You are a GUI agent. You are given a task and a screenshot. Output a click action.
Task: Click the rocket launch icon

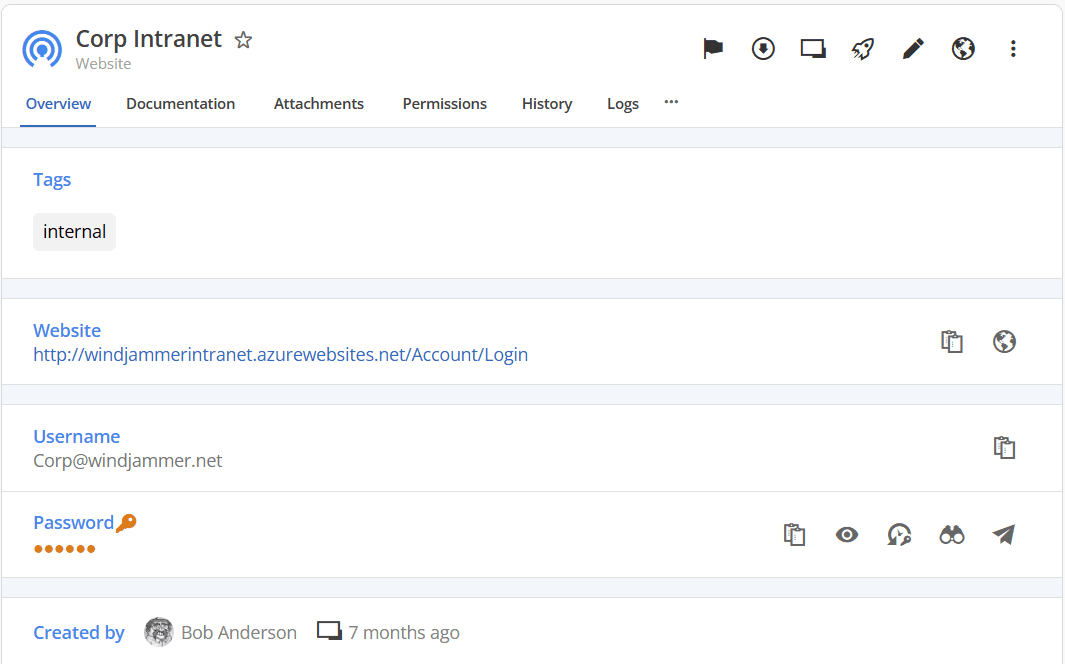[x=863, y=49]
